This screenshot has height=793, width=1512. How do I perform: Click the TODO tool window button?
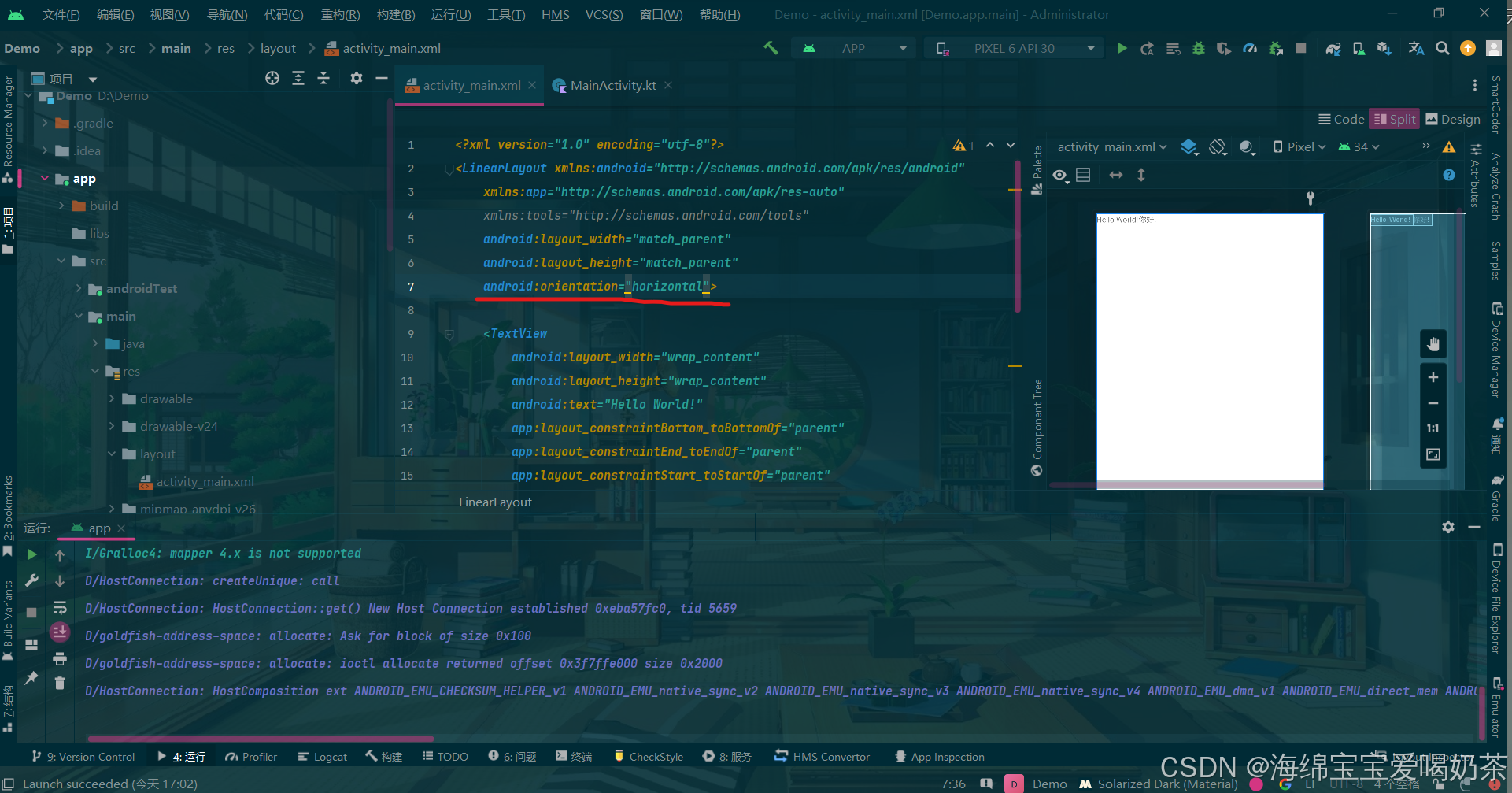click(445, 757)
